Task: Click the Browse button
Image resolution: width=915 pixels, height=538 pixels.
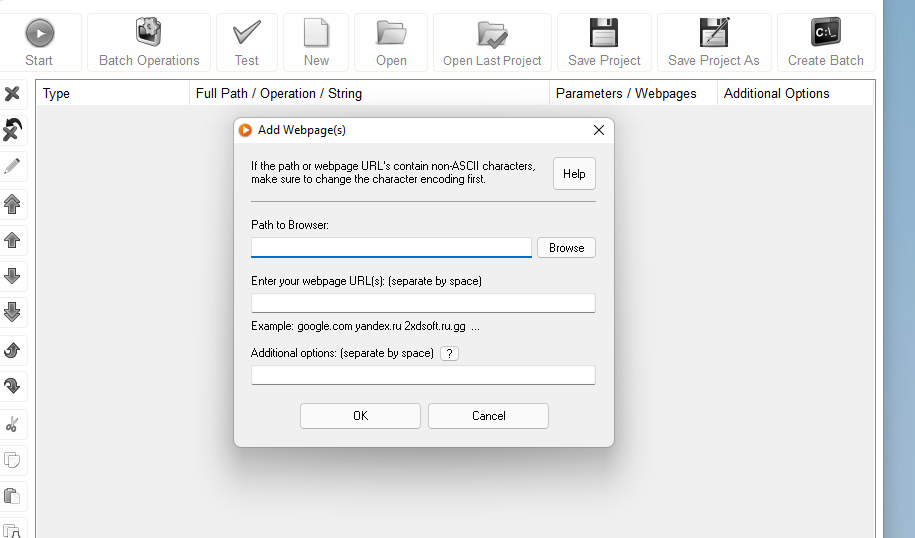Action: [x=566, y=248]
